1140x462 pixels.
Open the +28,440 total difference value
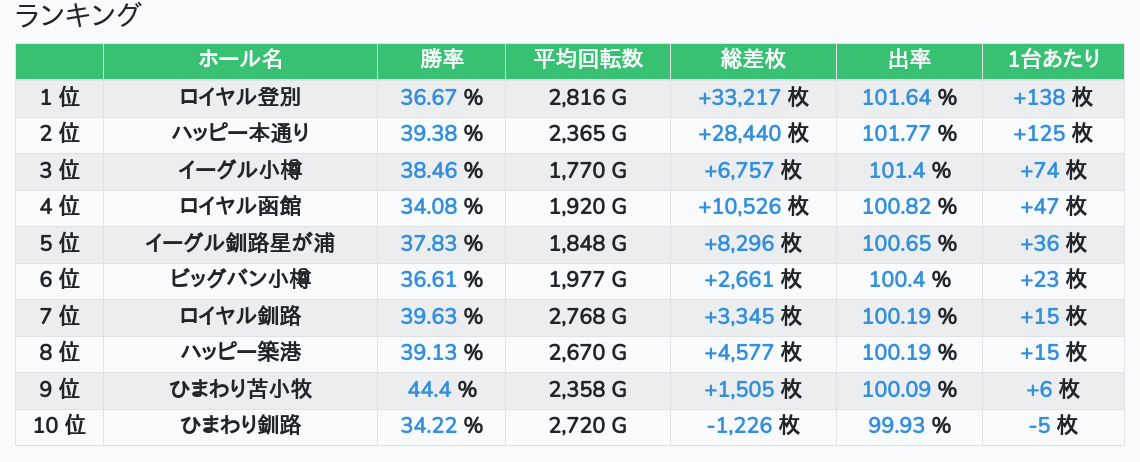pos(739,134)
